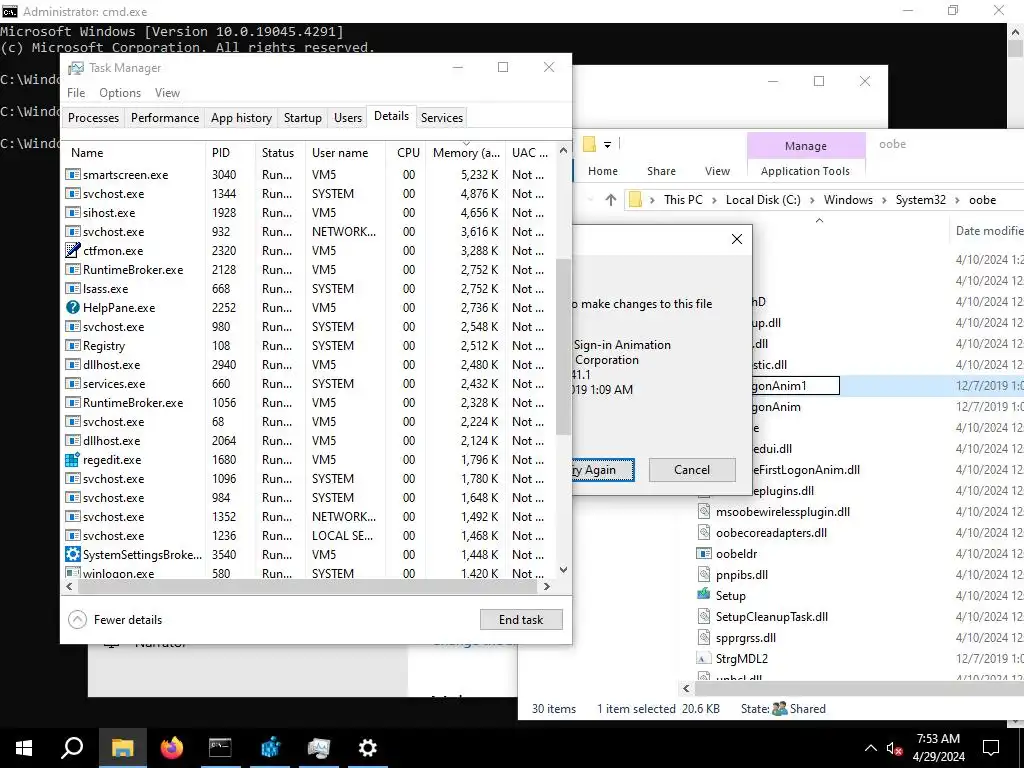The width and height of the screenshot is (1024, 768).
Task: Sort by the User name column
Action: click(345, 153)
